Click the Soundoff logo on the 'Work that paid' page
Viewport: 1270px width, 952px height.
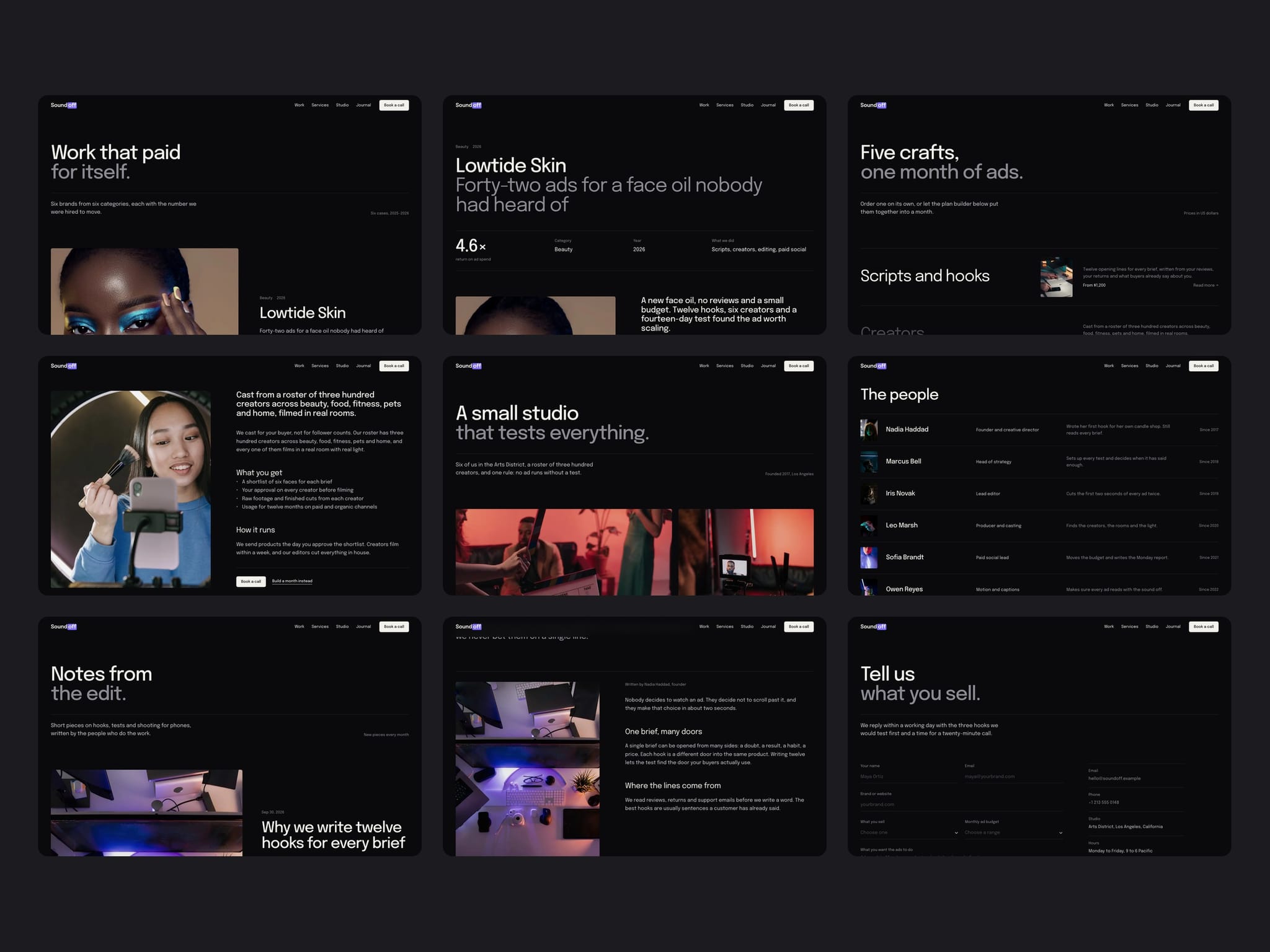tap(64, 105)
